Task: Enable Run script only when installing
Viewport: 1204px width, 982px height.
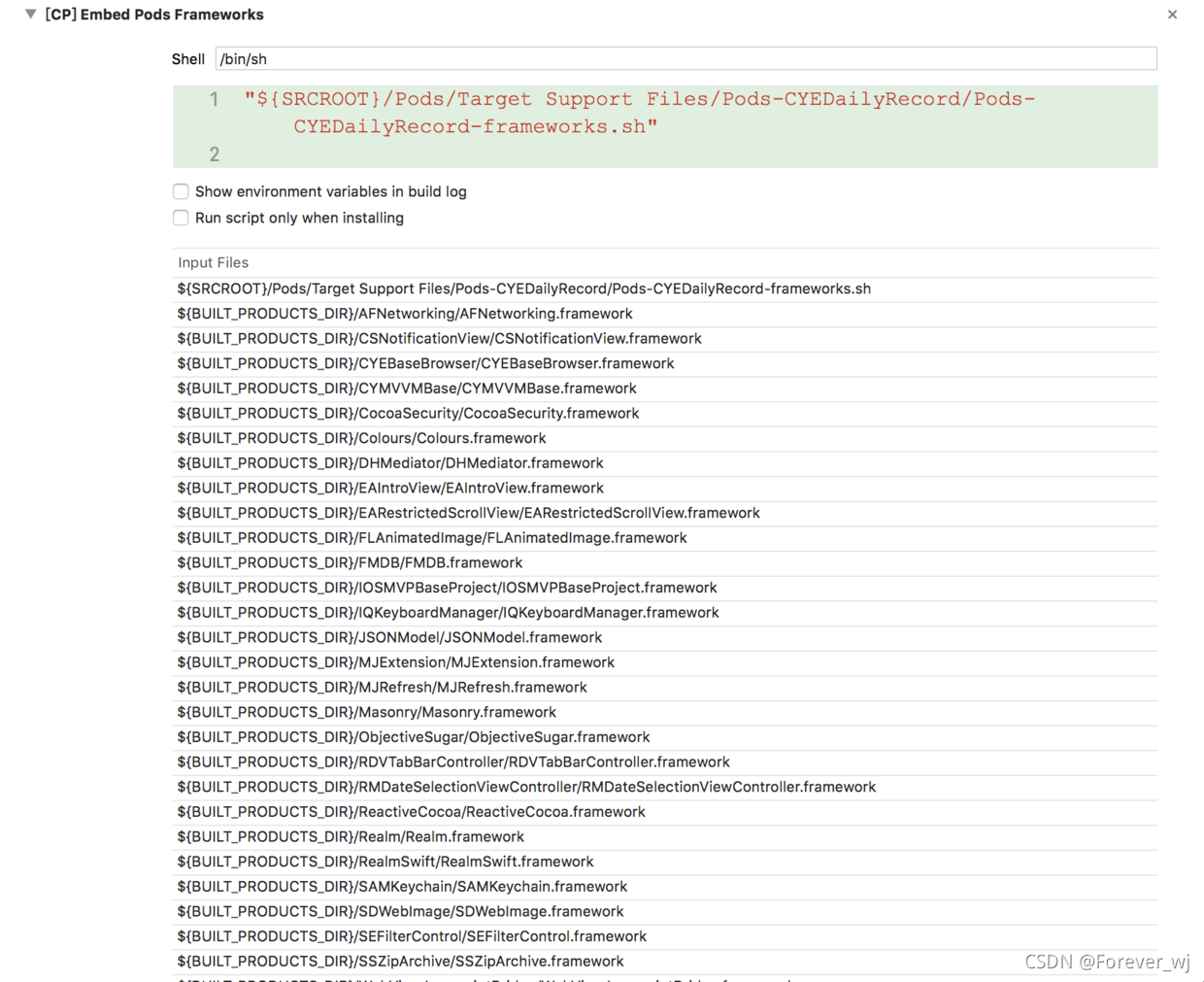Action: coord(181,218)
